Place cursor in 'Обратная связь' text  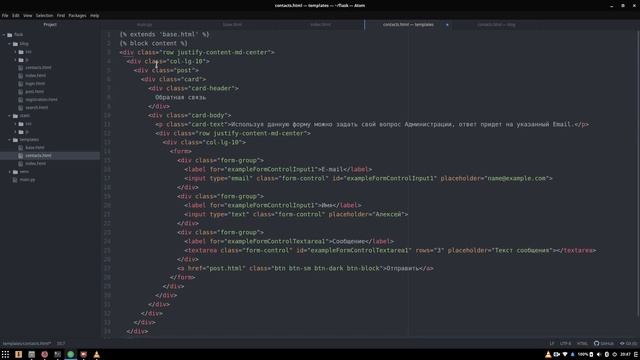pos(180,98)
